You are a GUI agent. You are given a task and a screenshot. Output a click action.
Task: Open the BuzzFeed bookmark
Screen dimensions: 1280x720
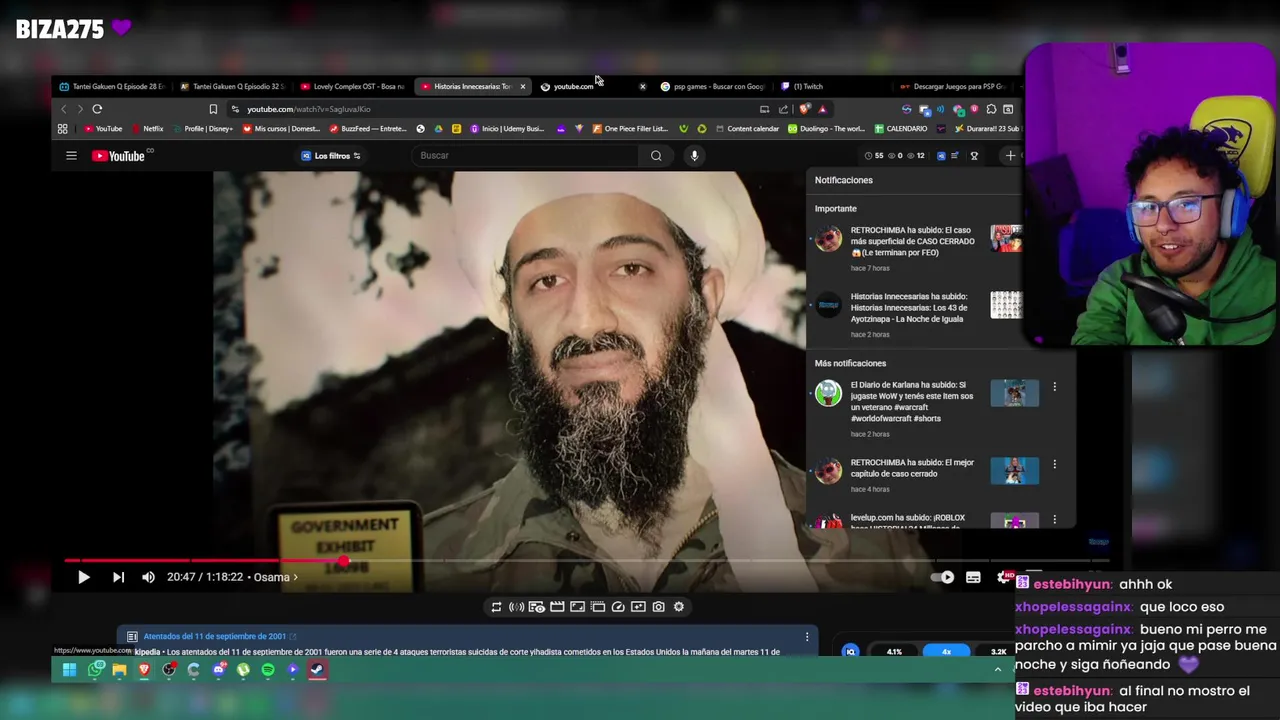[x=368, y=129]
